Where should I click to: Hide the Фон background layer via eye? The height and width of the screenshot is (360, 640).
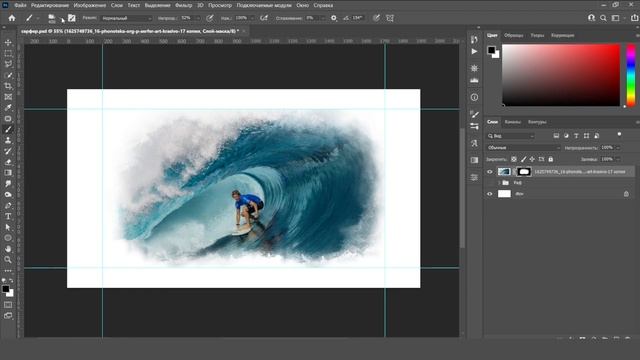coord(490,194)
